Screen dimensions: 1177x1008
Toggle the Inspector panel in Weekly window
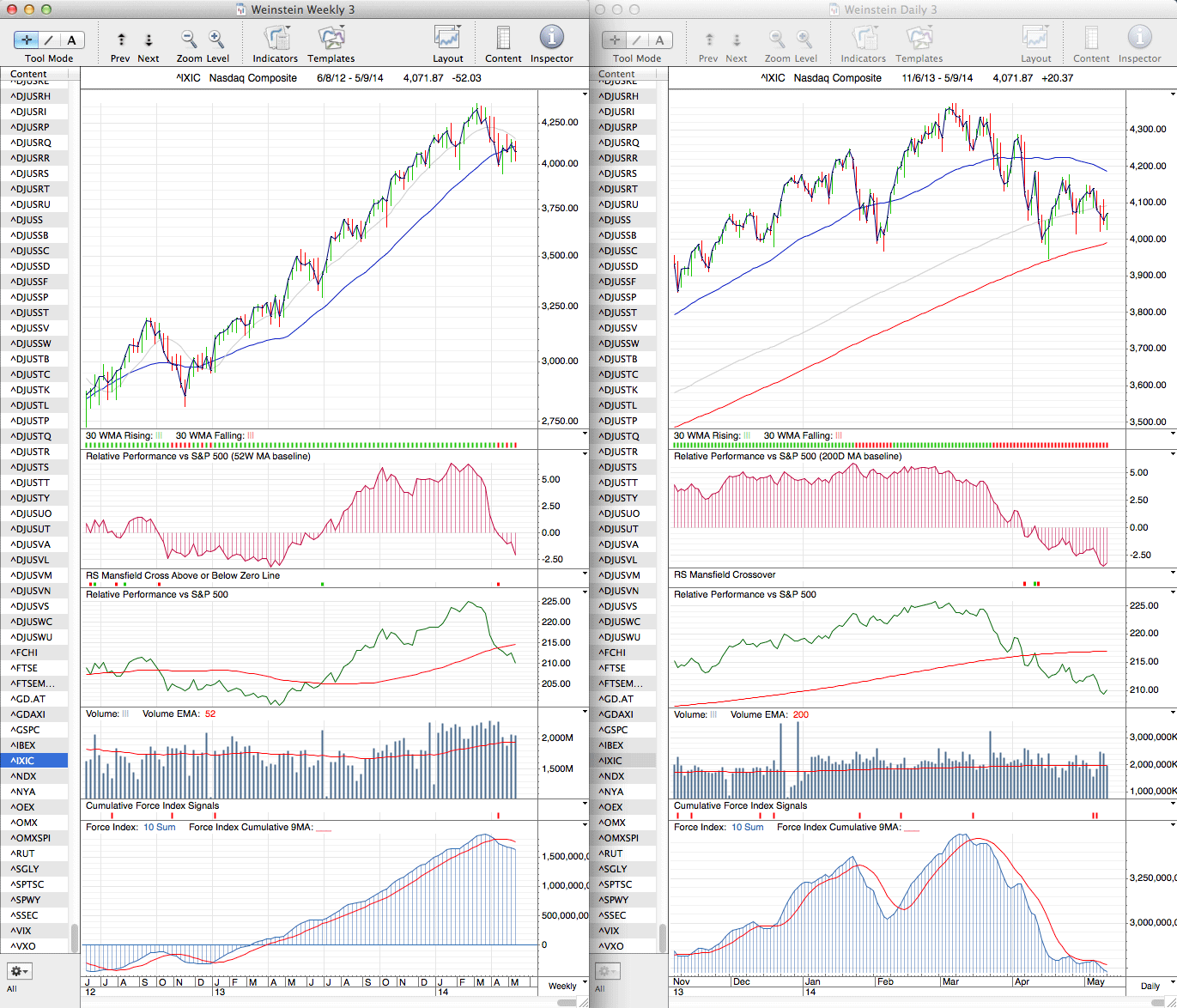(x=551, y=39)
